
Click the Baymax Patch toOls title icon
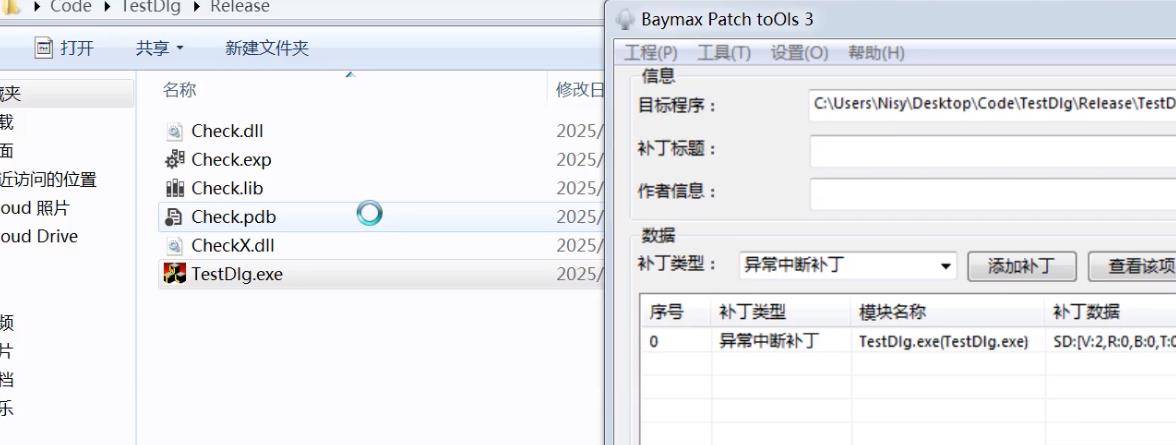(624, 19)
